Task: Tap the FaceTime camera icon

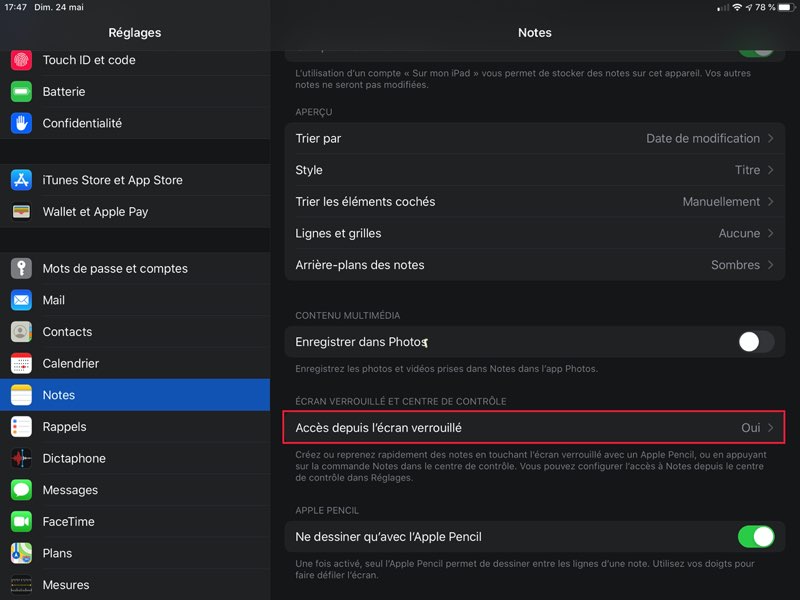Action: click(x=22, y=522)
